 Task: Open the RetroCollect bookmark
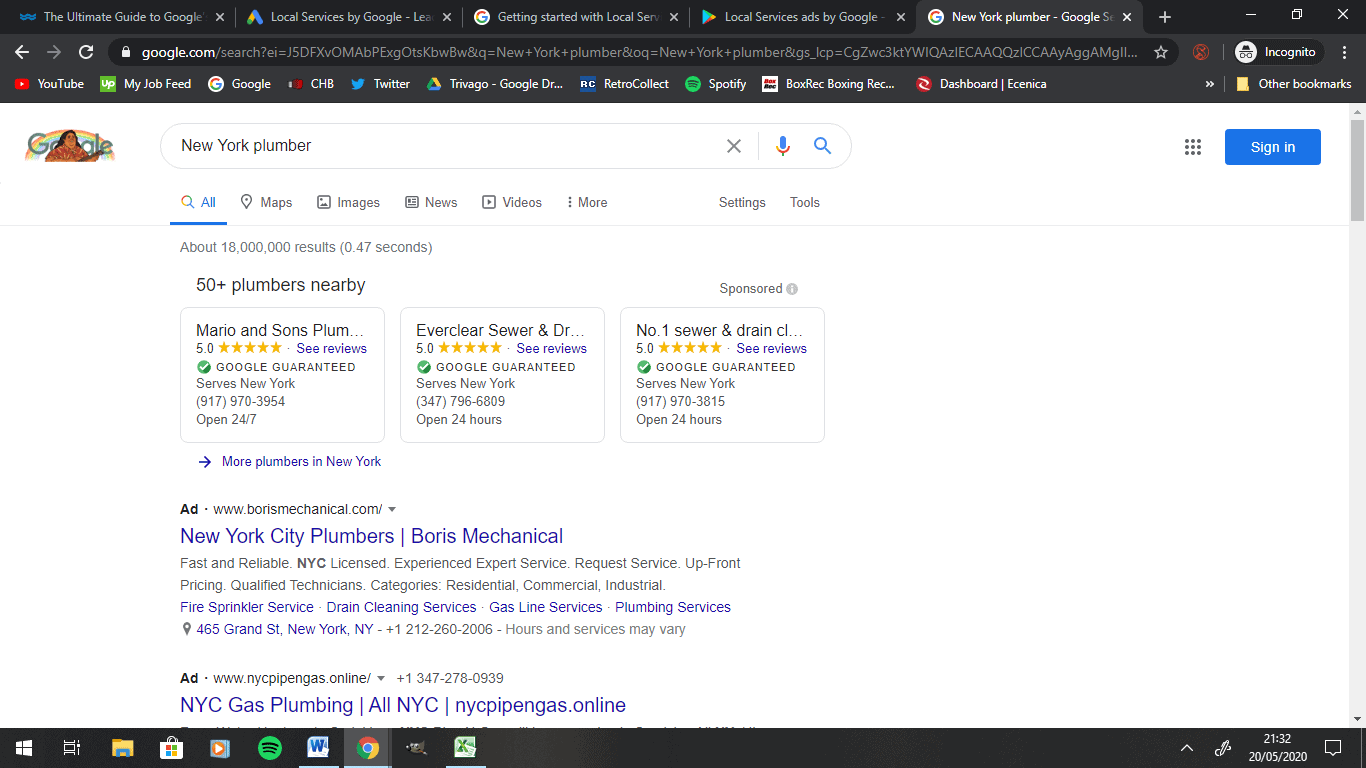point(624,84)
